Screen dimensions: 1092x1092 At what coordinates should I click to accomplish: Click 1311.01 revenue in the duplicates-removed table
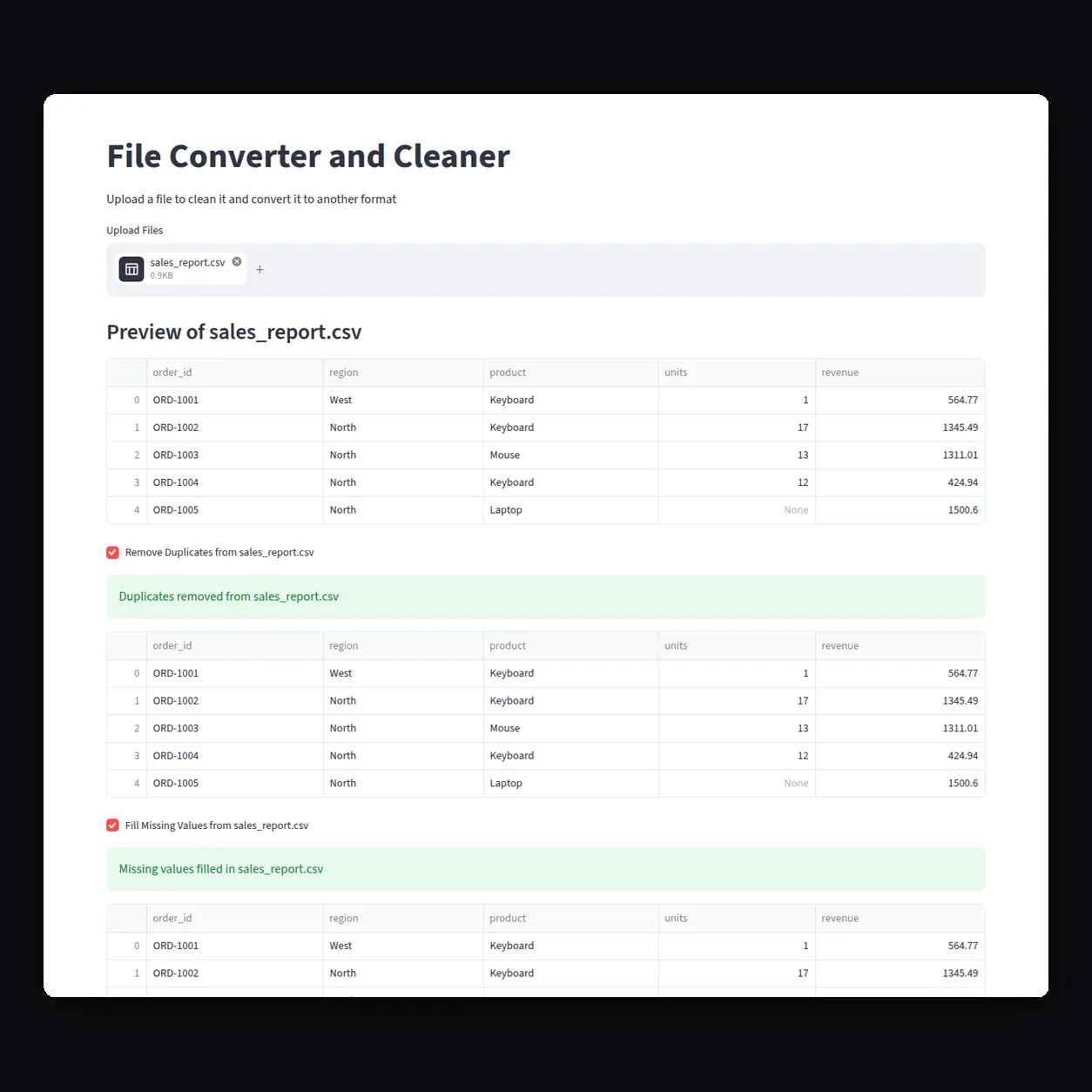pos(900,729)
